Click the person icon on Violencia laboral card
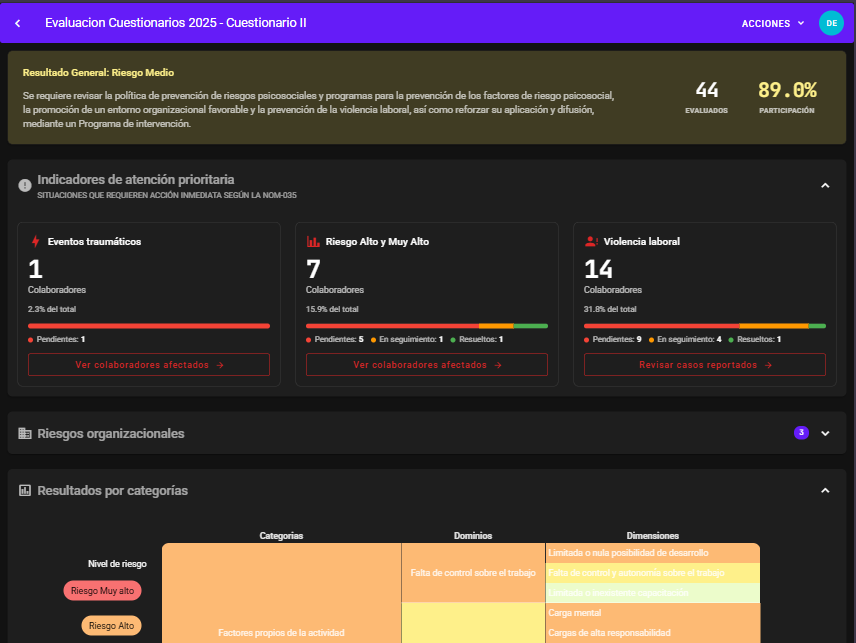This screenshot has width=856, height=643. pos(590,241)
